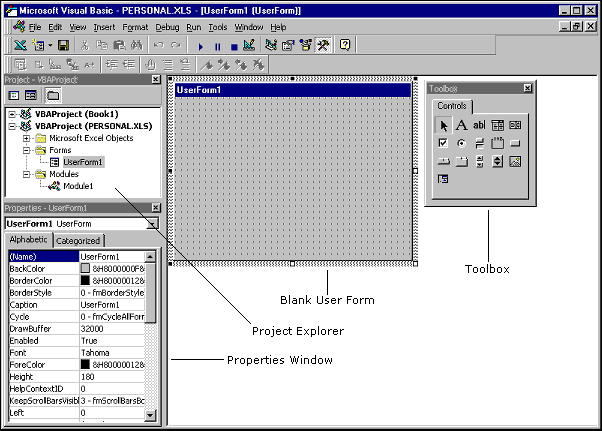Viewport: 602px width, 431px height.
Task: Close the Project Explorer panel
Action: click(x=155, y=79)
